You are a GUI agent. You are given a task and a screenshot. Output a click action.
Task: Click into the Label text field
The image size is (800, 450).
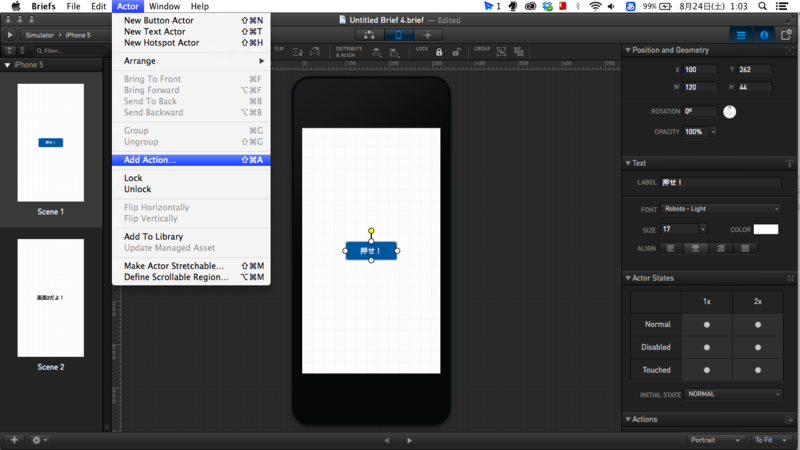720,183
